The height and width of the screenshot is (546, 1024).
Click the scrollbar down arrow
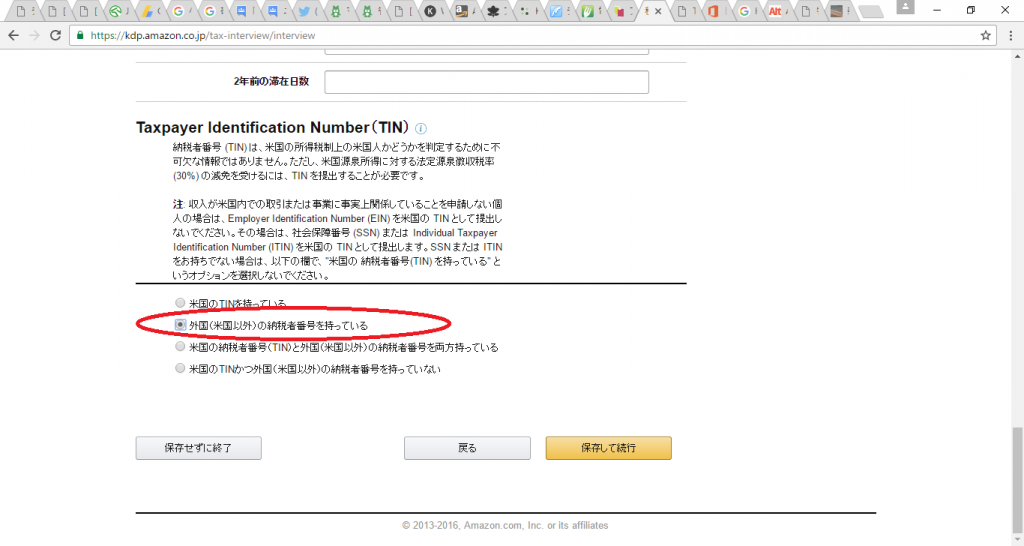point(1017,539)
